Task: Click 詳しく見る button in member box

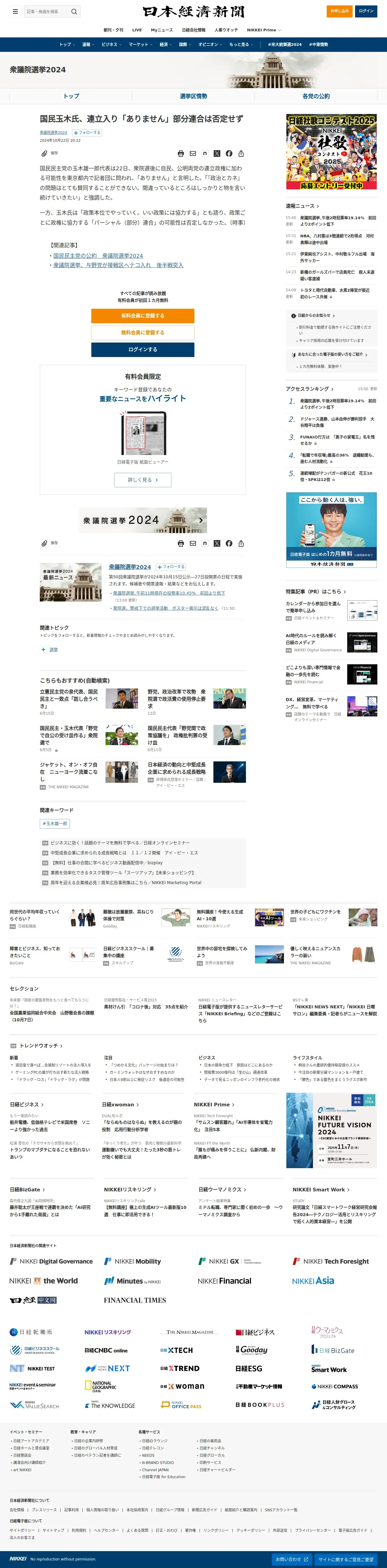Action: click(143, 480)
